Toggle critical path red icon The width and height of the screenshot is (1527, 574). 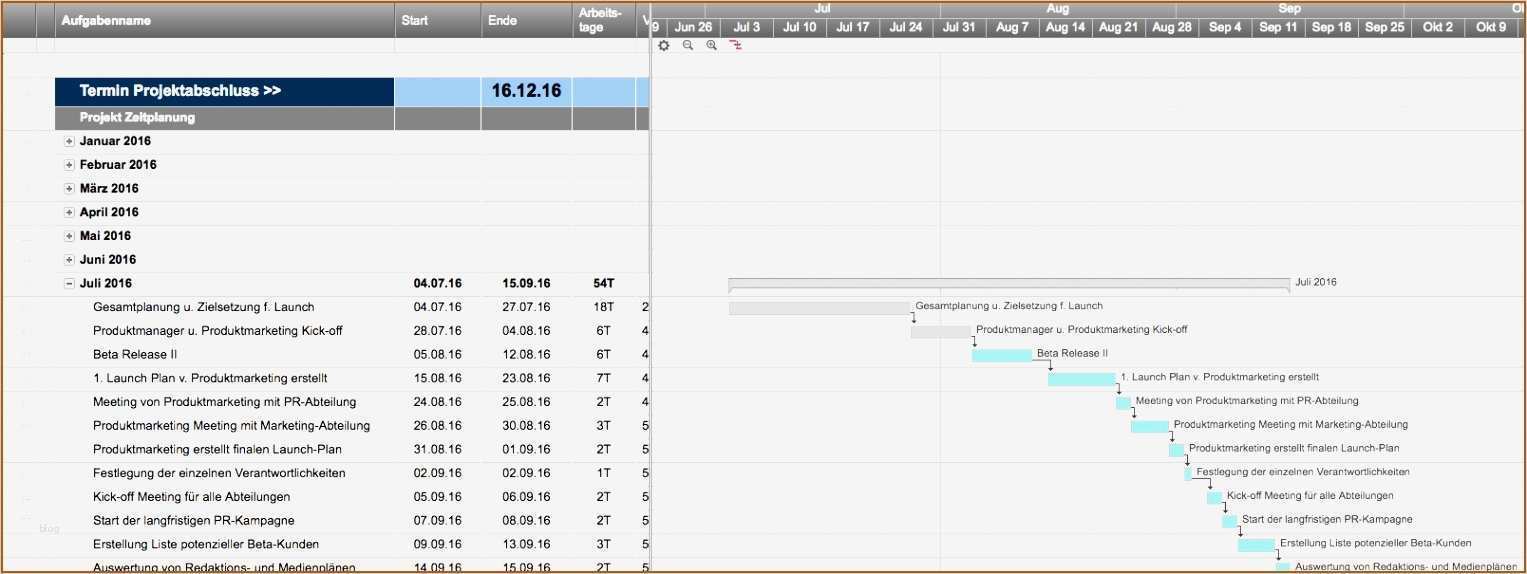tap(736, 45)
